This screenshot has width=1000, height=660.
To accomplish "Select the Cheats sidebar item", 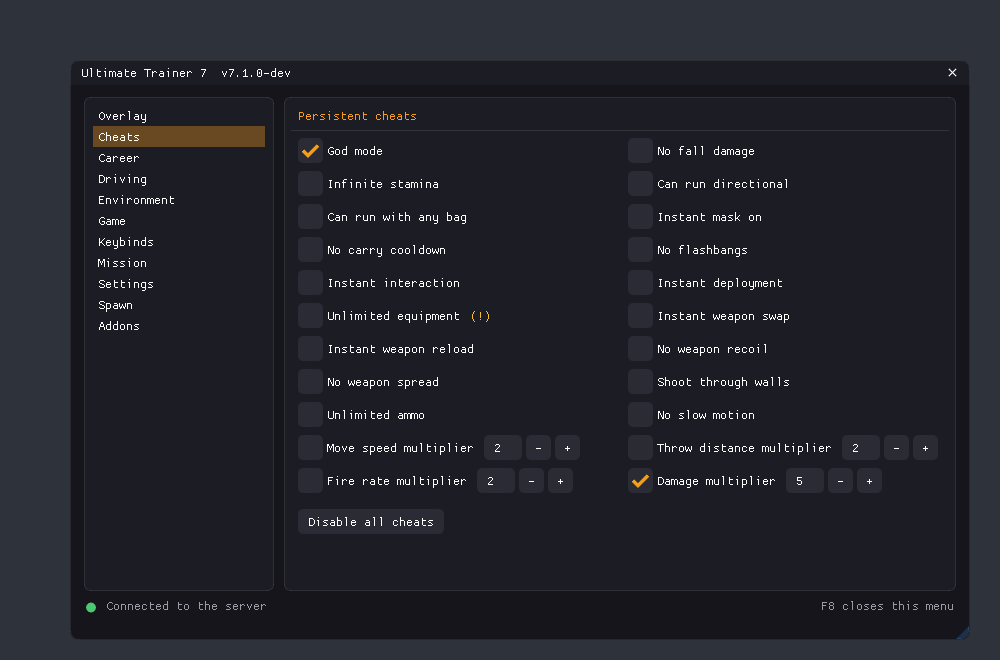I will (x=179, y=137).
